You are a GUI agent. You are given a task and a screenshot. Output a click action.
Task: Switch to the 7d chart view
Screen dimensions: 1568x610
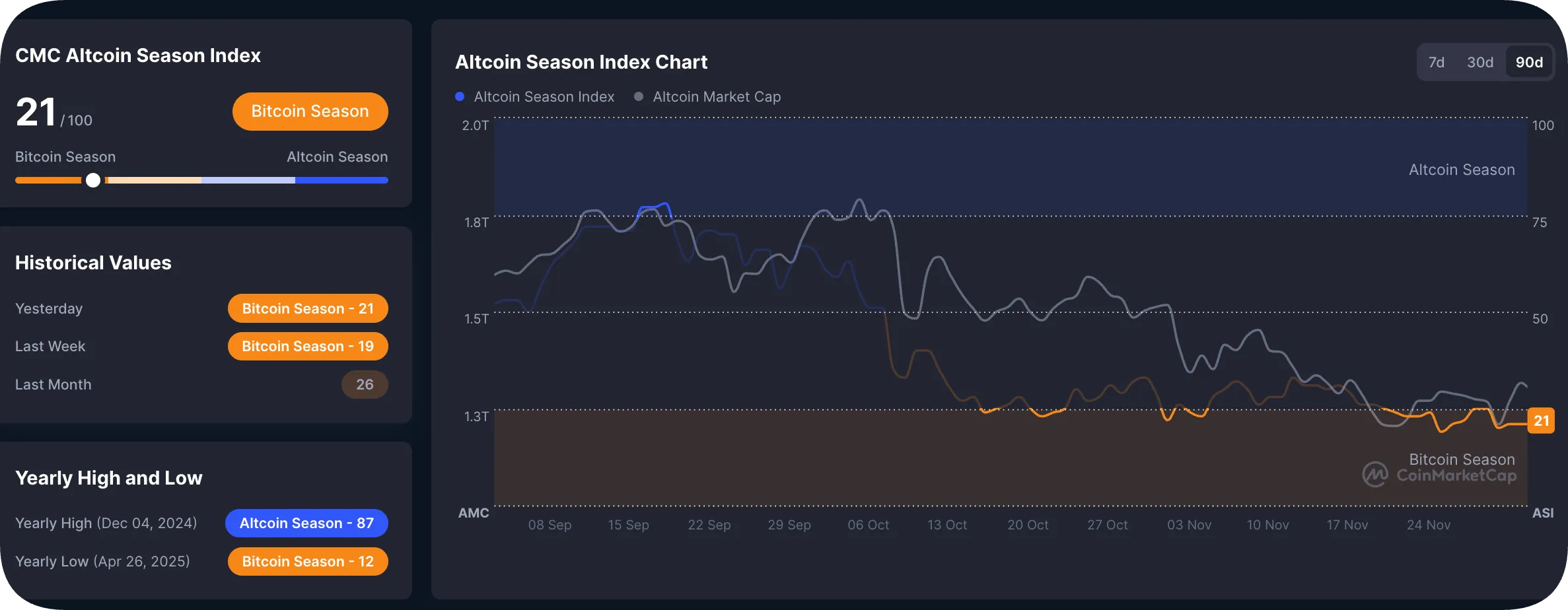click(1437, 61)
